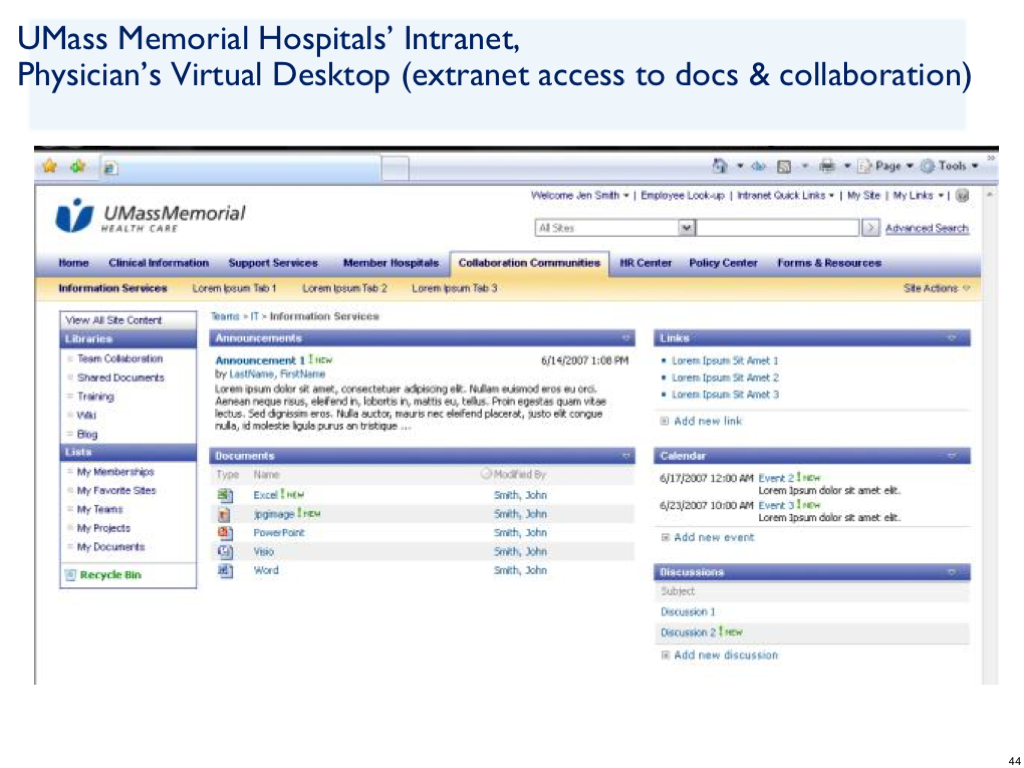Open the Site Actions dropdown
Screen dimensions: 1024x768
936,288
